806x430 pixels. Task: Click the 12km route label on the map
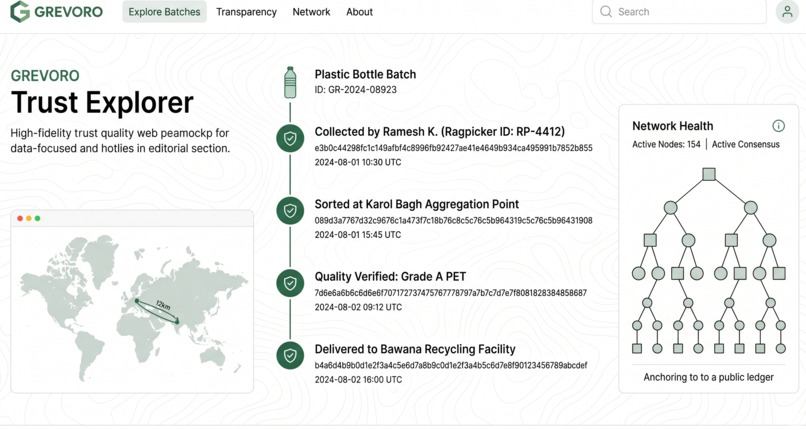(x=163, y=304)
